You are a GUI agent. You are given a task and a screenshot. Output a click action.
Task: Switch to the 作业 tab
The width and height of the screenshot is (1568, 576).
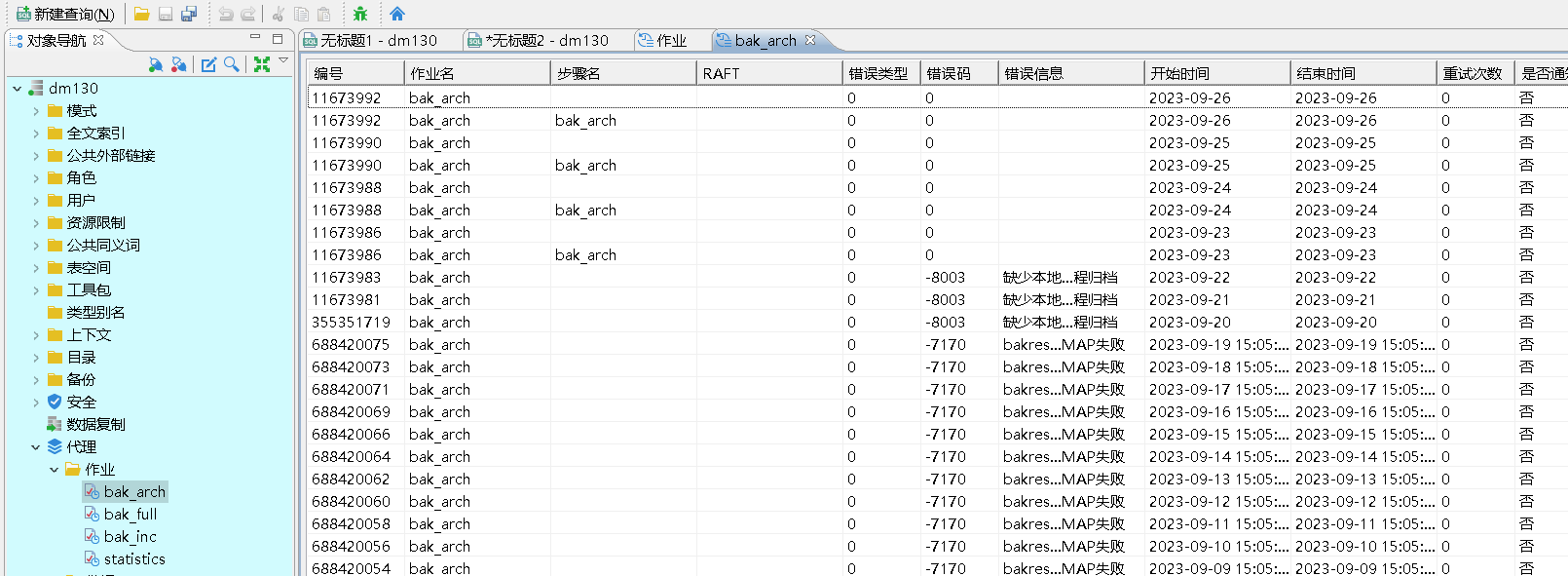click(662, 40)
